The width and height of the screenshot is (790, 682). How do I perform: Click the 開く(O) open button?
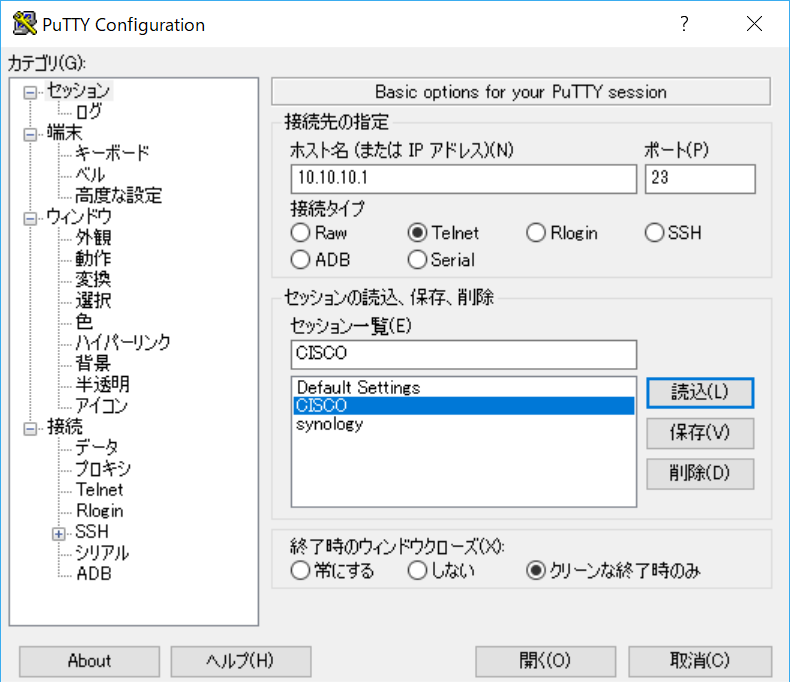pos(545,661)
